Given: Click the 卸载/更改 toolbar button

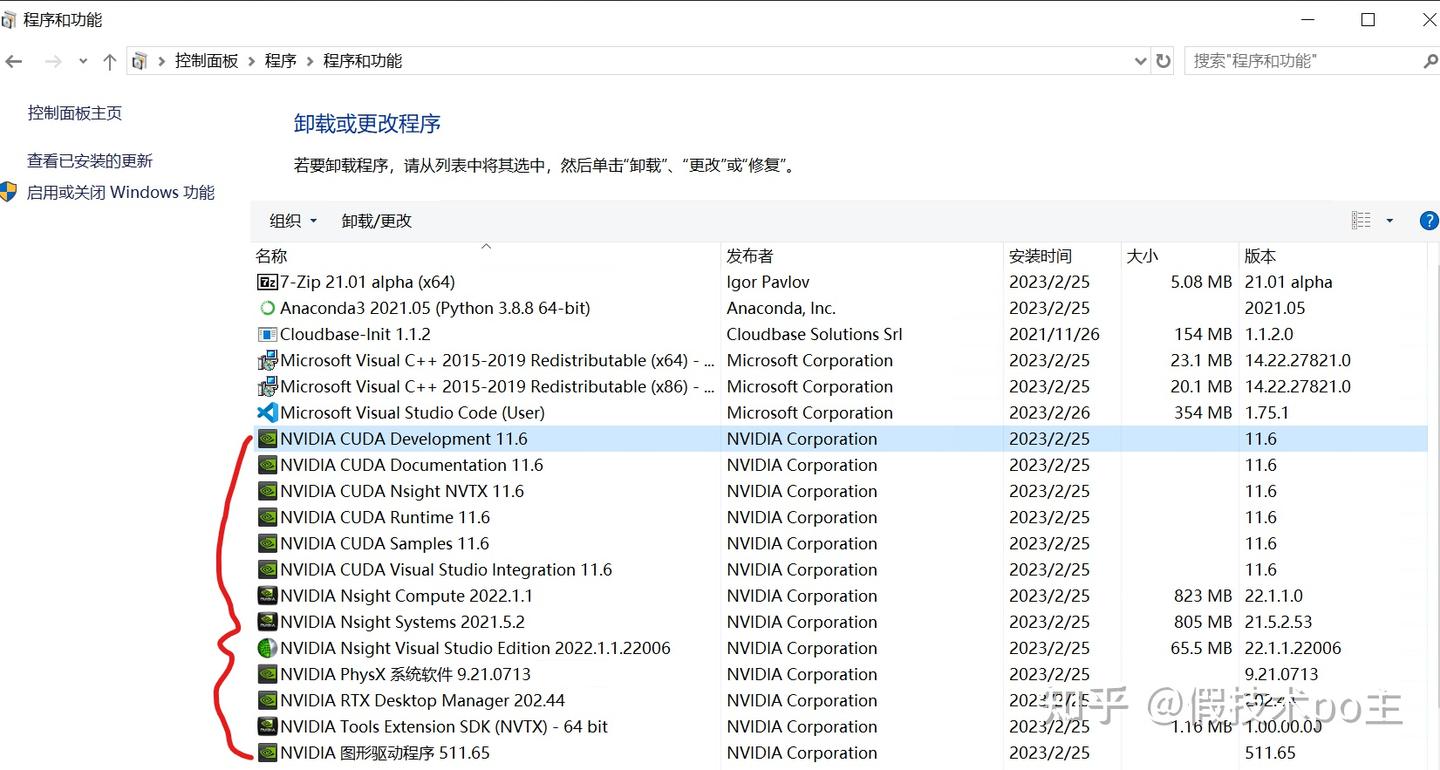Looking at the screenshot, I should tap(377, 221).
